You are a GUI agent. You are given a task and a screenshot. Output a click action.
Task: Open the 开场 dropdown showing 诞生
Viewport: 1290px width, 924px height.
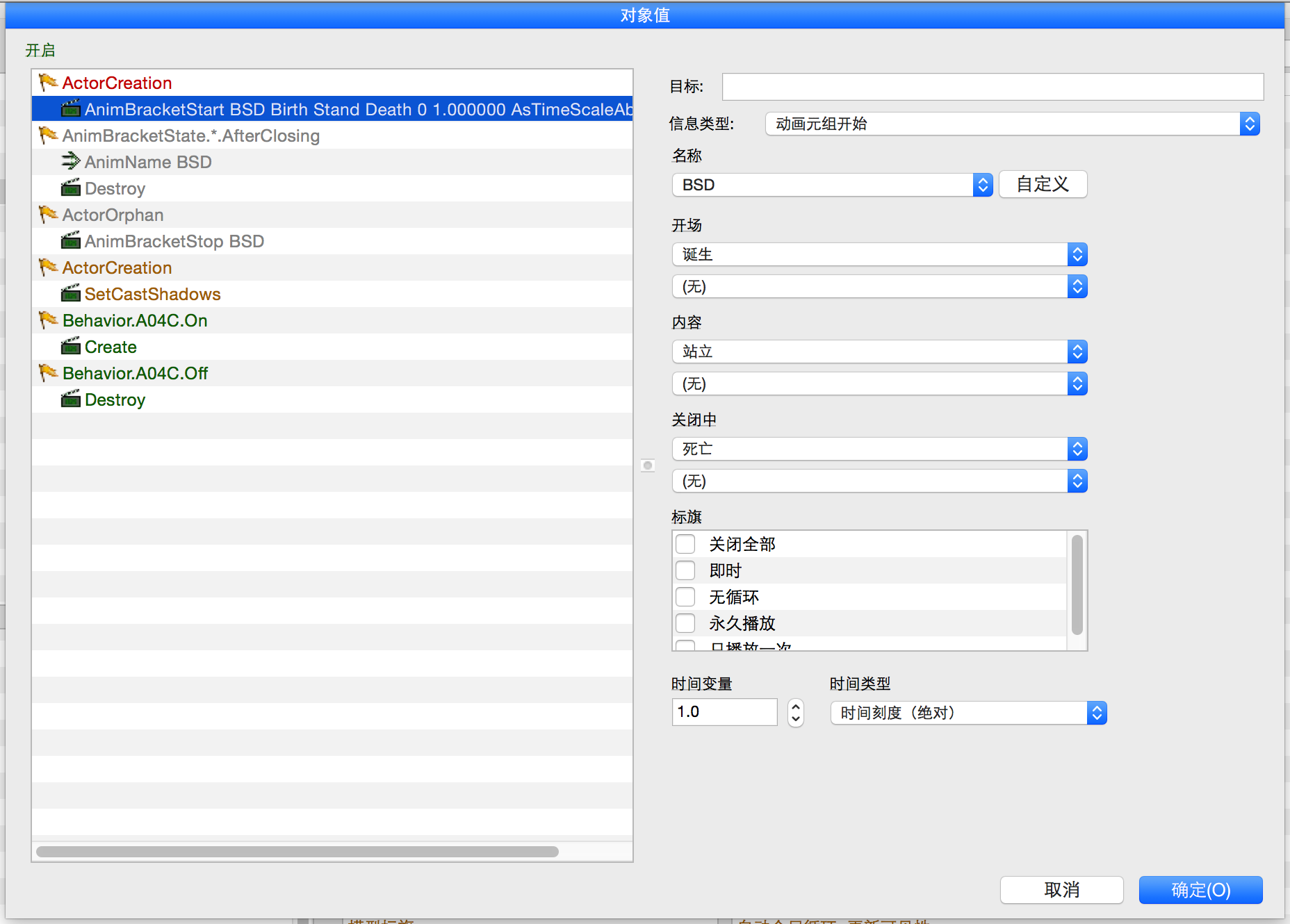tap(880, 255)
